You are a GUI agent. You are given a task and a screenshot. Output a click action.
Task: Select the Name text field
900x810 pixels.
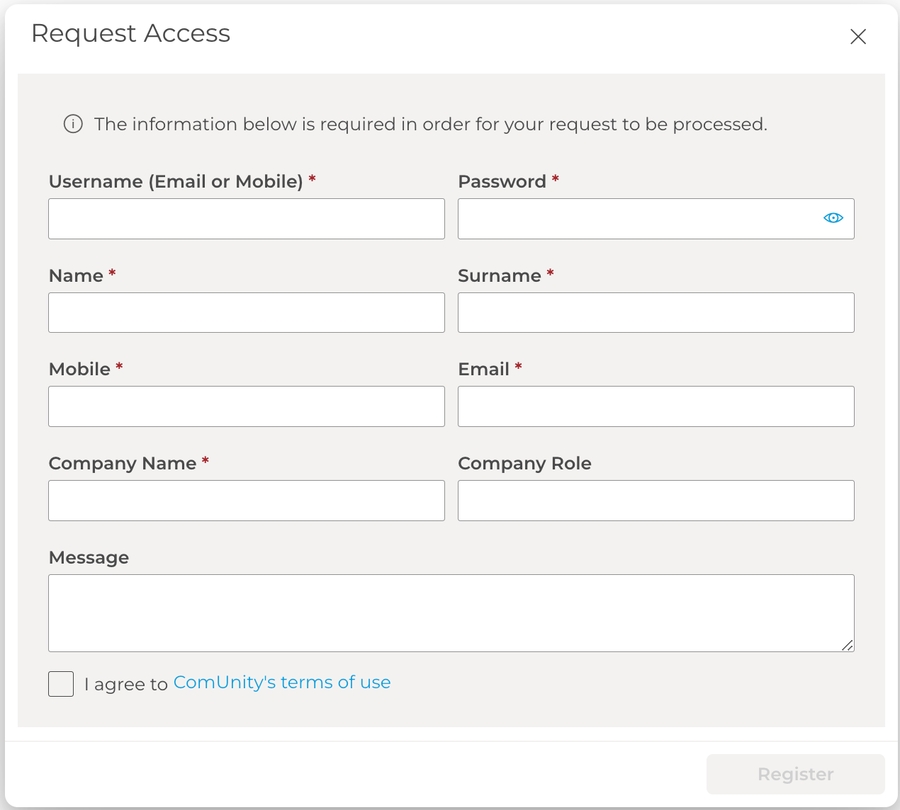click(246, 312)
